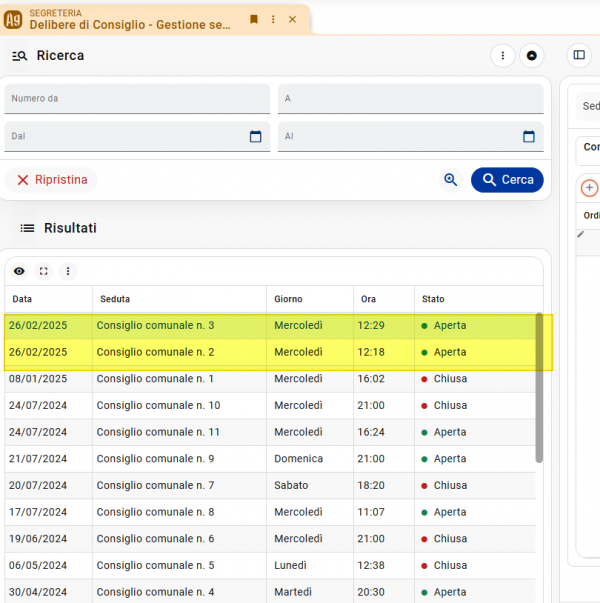Image resolution: width=600 pixels, height=603 pixels.
Task: Select row Consiglio comunale n. 11
Action: tap(270, 432)
